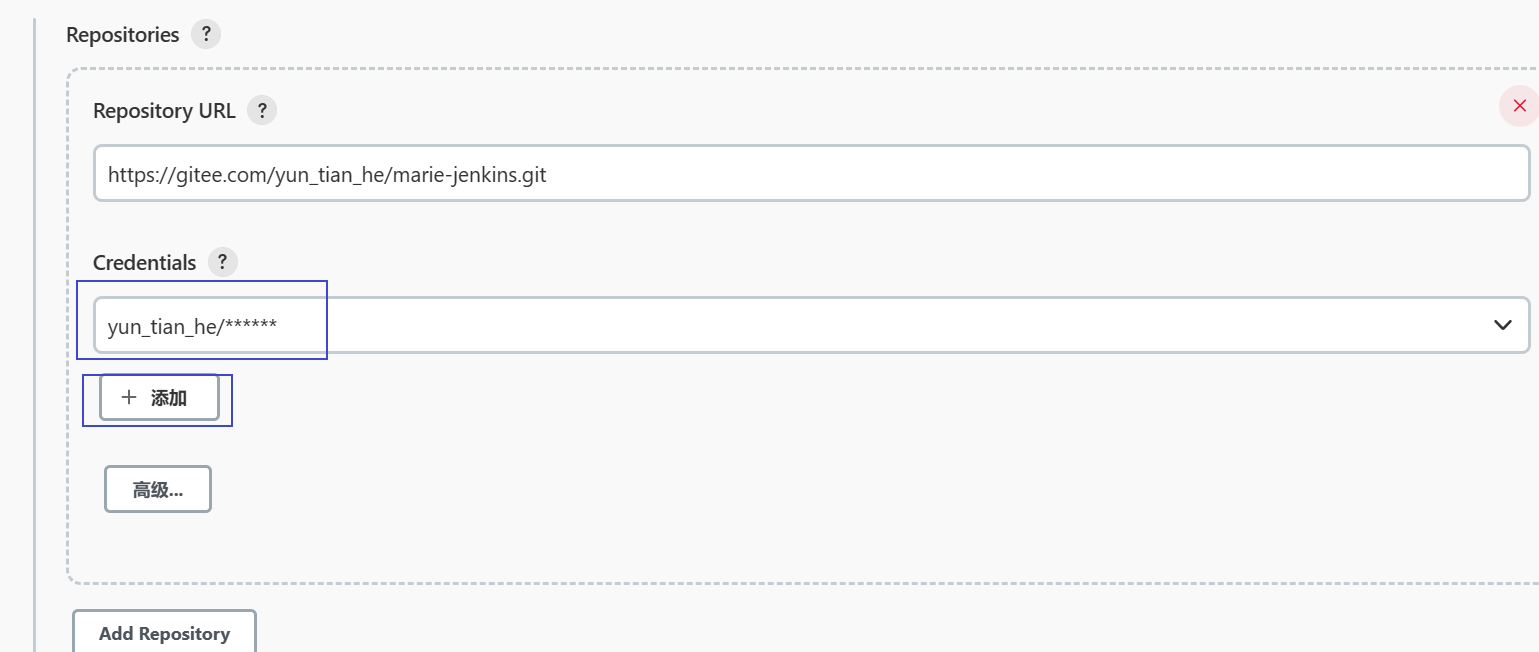Click the Repositories section heading
This screenshot has height=652, width=1539.
[x=122, y=35]
